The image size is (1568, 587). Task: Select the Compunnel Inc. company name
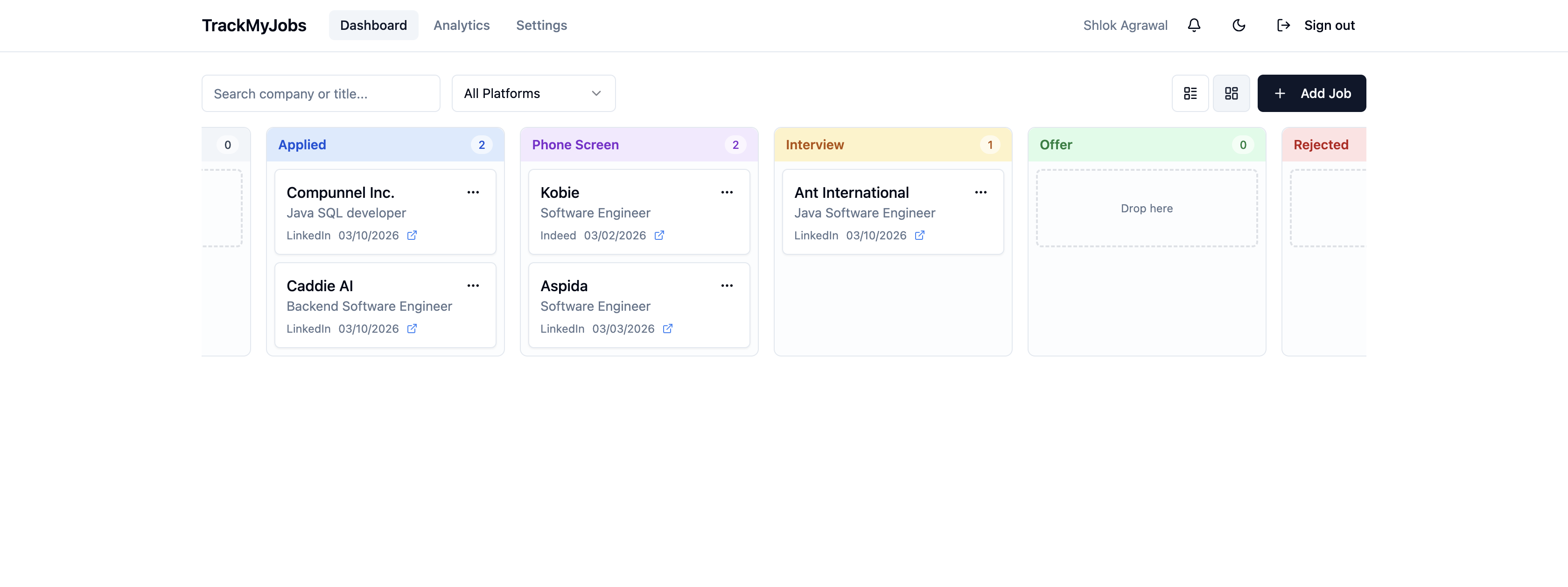(x=340, y=192)
